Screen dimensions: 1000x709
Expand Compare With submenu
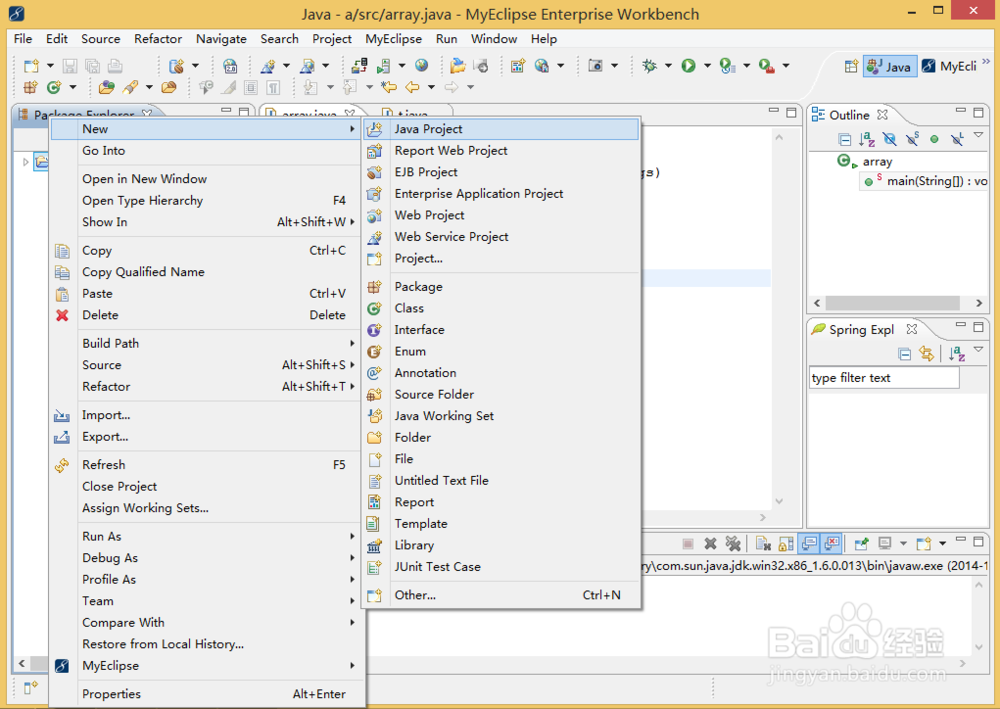[352, 623]
